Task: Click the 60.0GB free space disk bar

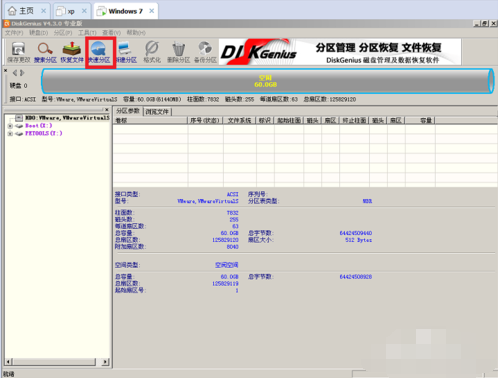Action: tap(267, 82)
